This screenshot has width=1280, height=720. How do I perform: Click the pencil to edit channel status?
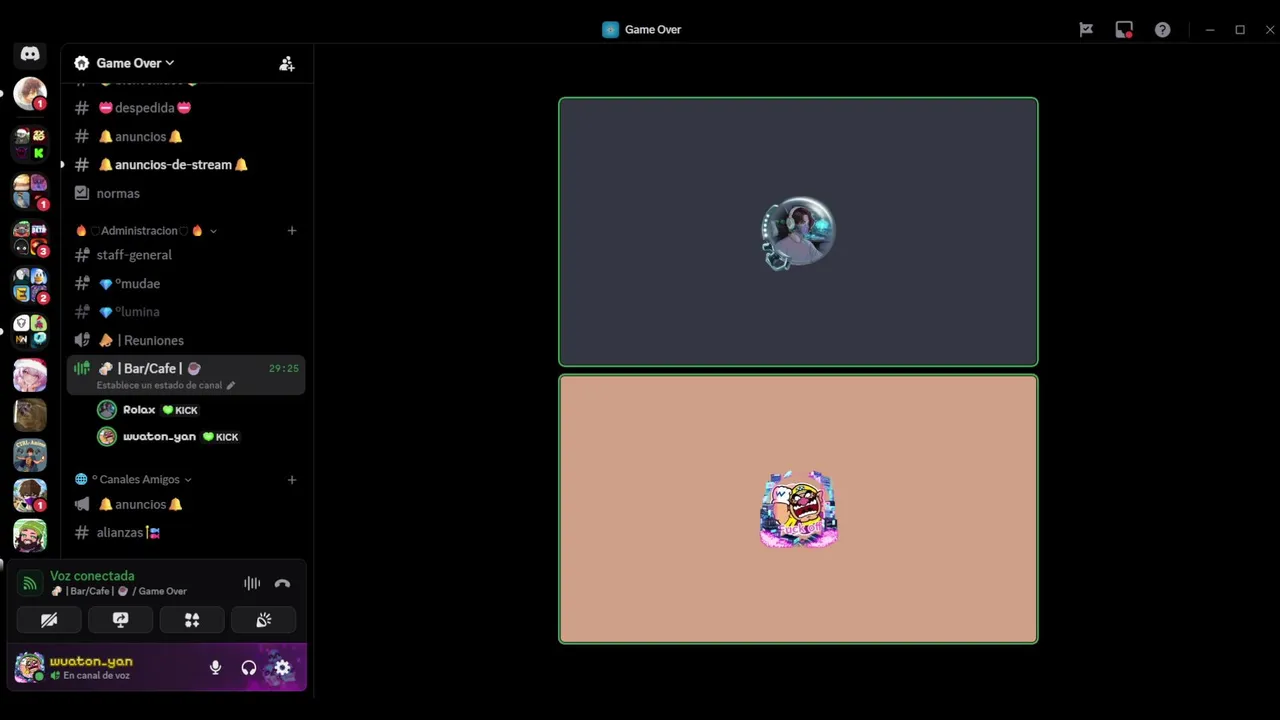point(231,385)
